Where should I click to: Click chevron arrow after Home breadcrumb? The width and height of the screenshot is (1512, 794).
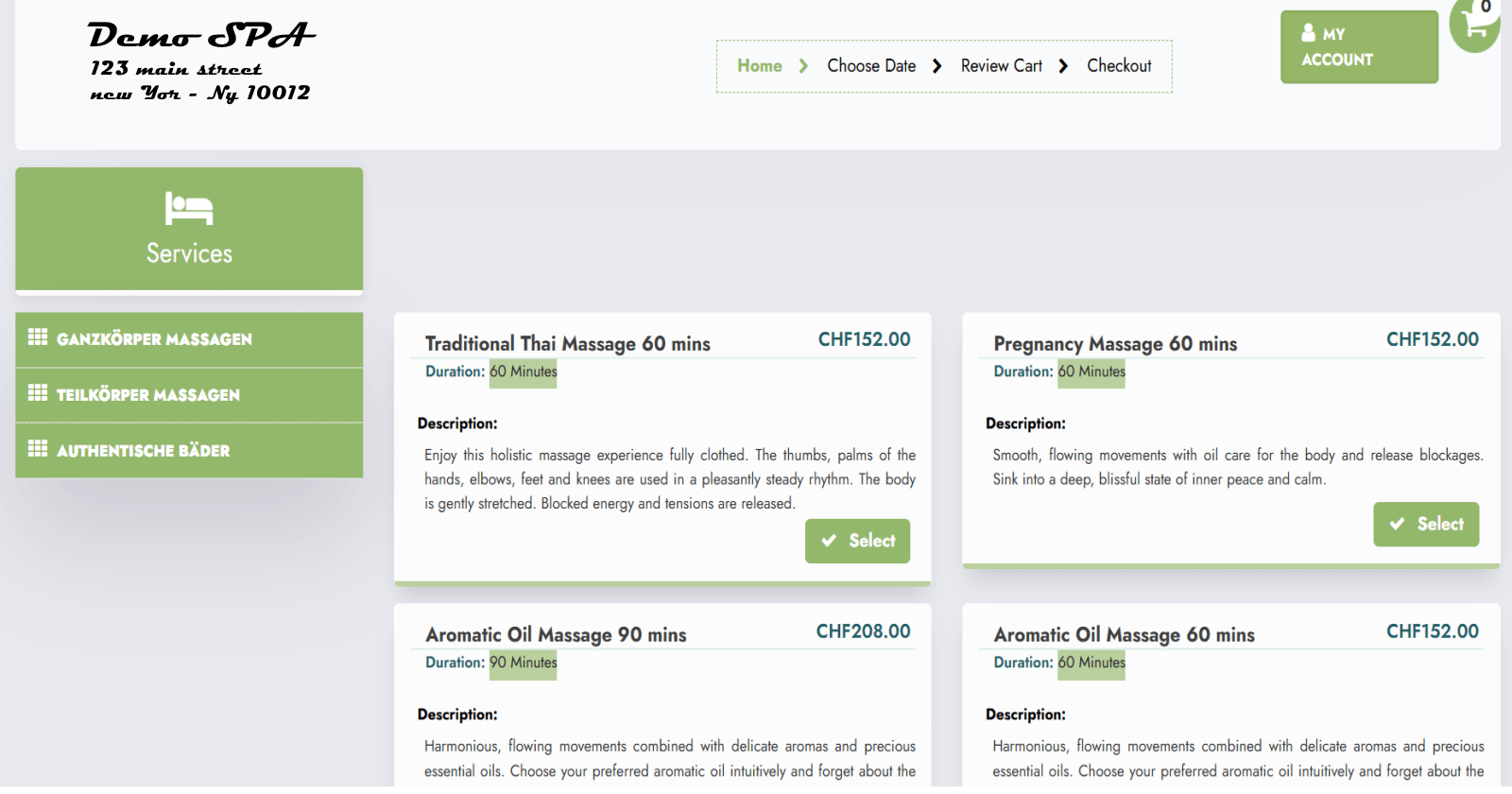pos(803,66)
